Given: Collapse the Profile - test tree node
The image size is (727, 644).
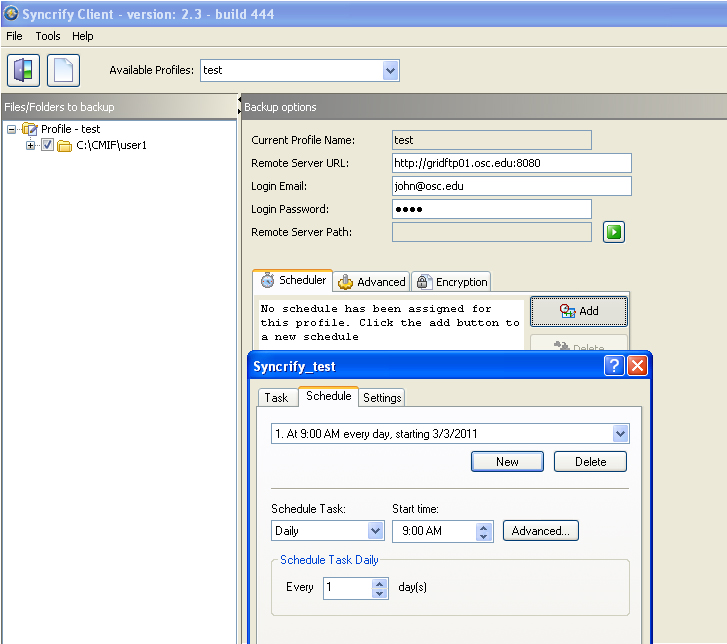Looking at the screenshot, I should click(12, 129).
